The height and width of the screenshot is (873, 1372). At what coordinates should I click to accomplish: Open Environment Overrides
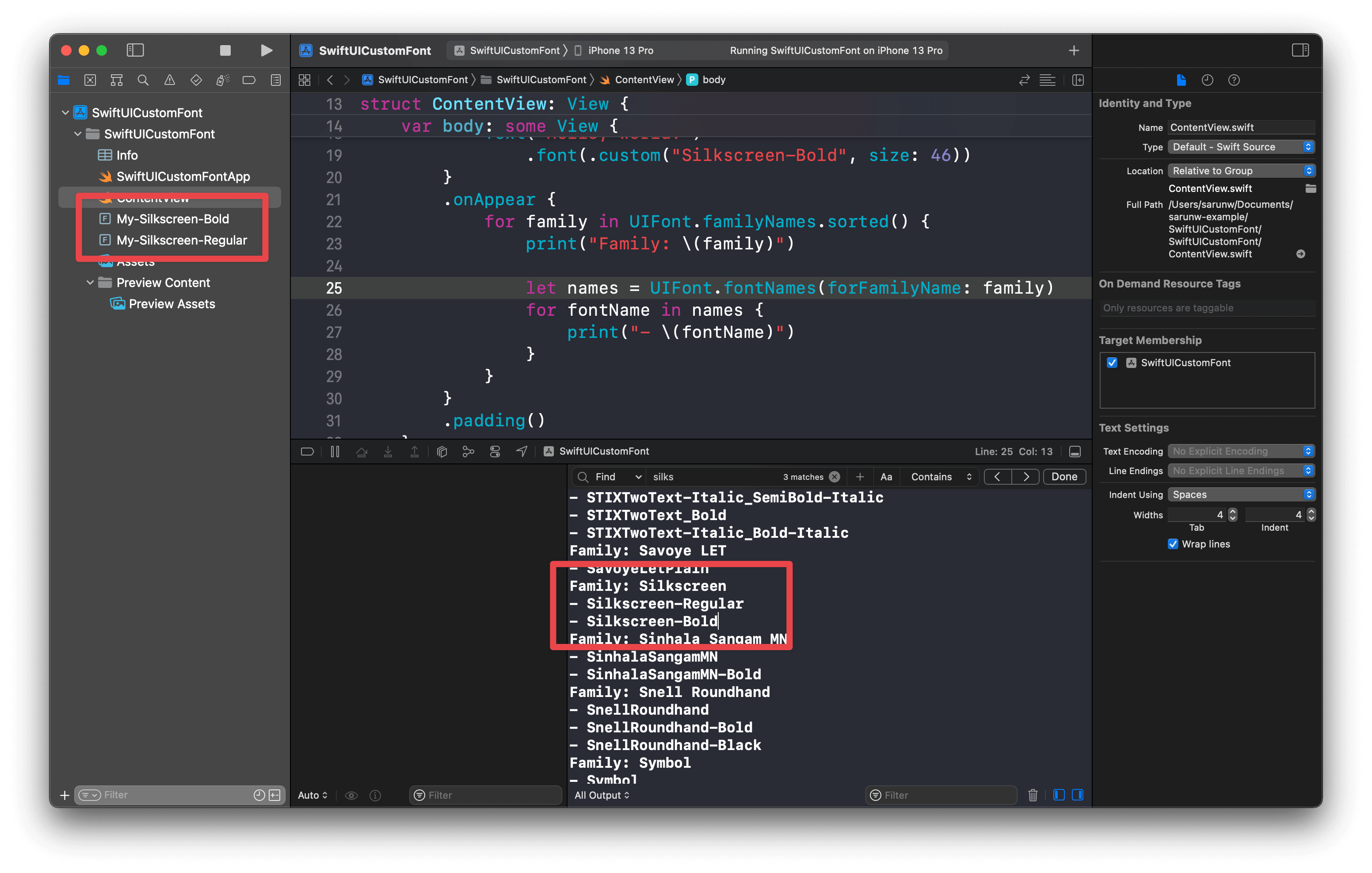pos(495,452)
